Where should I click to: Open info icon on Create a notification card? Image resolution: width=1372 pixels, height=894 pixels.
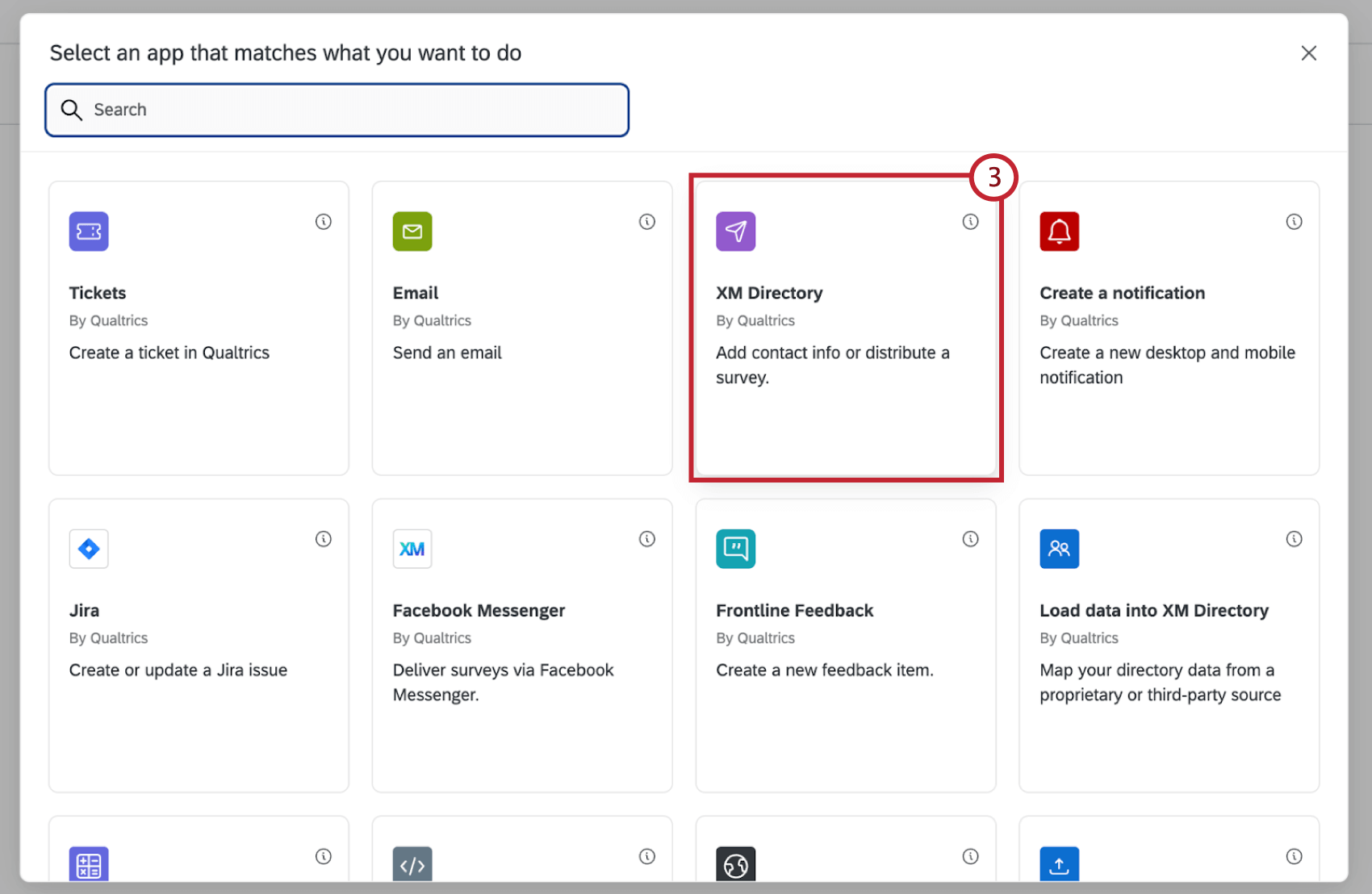coord(1295,222)
